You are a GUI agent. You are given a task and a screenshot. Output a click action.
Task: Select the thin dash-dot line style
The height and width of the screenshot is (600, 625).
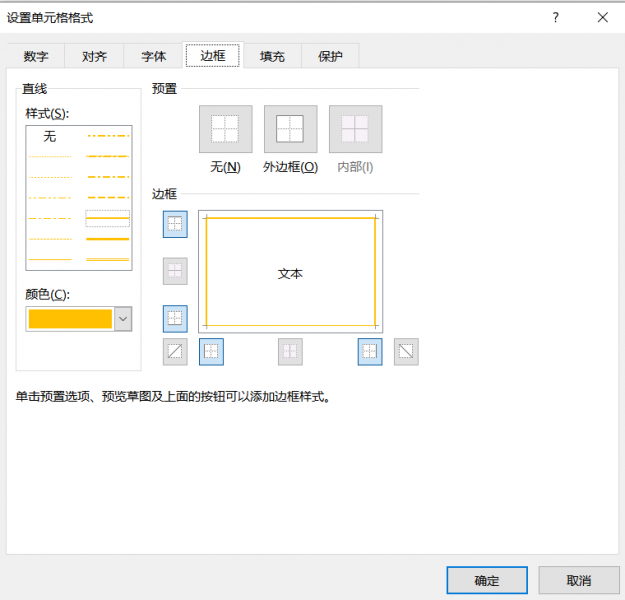(50, 218)
